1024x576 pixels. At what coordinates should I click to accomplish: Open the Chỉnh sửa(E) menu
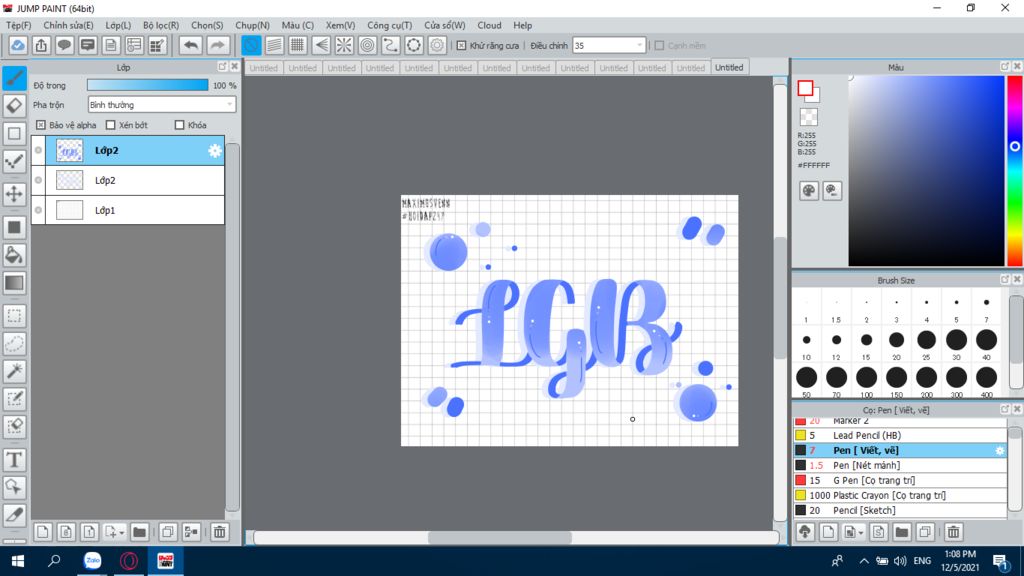tap(68, 25)
